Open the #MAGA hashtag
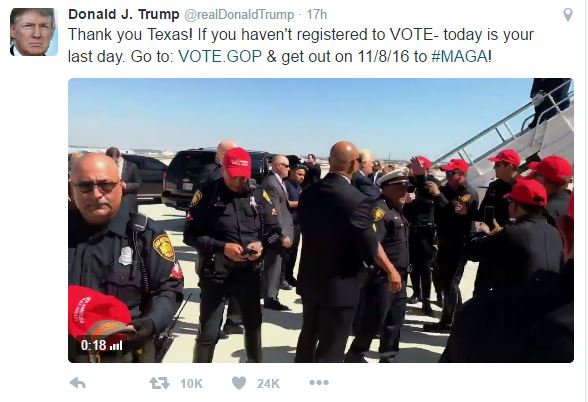This screenshot has height=402, width=588. (x=459, y=56)
